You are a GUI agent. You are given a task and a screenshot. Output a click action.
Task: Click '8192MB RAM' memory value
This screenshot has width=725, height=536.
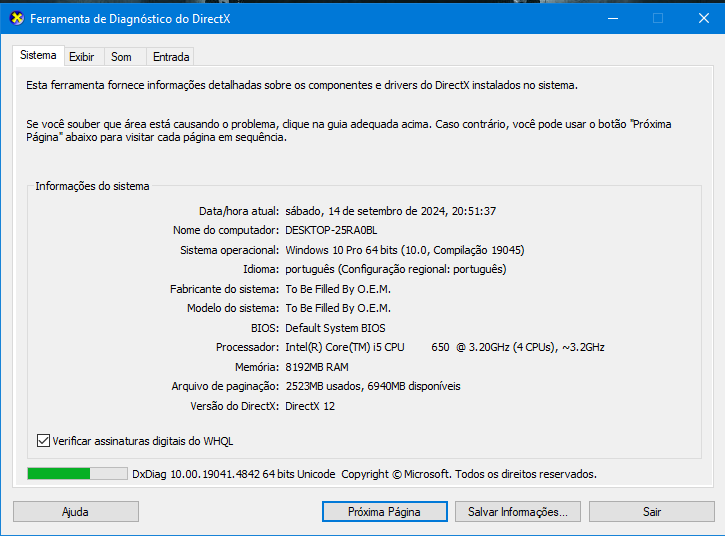click(317, 367)
